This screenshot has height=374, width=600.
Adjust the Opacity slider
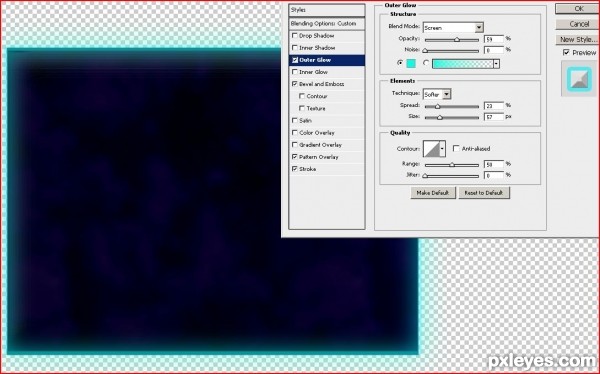[x=457, y=40]
